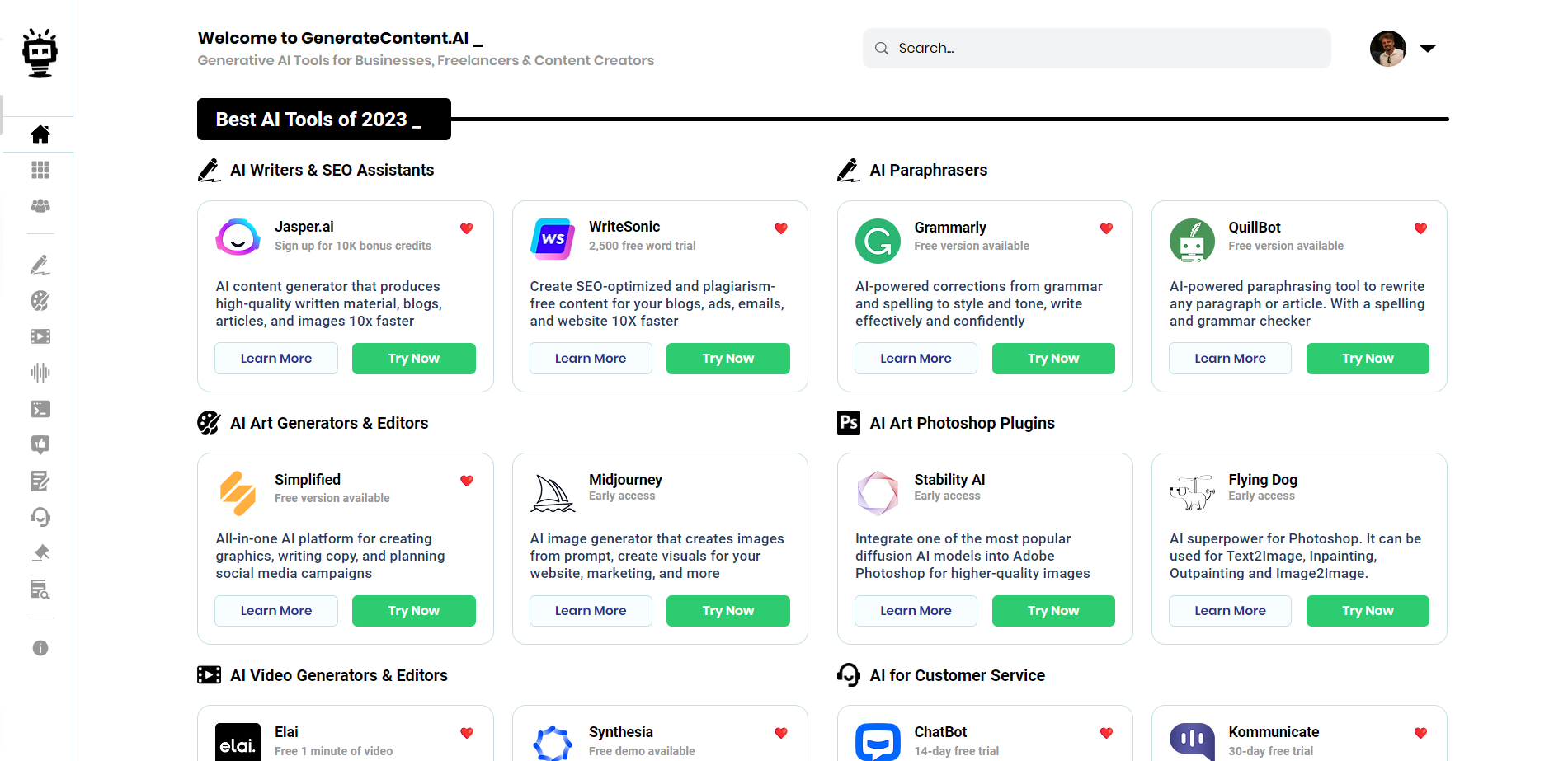
Task: Click the Jasper.ai logo
Action: (238, 237)
